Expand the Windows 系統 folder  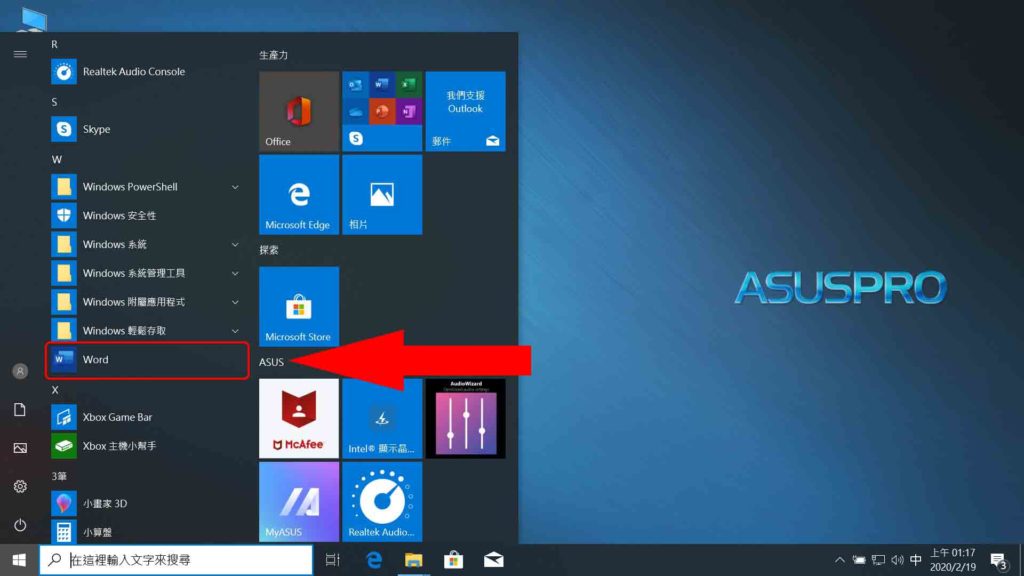click(x=146, y=244)
